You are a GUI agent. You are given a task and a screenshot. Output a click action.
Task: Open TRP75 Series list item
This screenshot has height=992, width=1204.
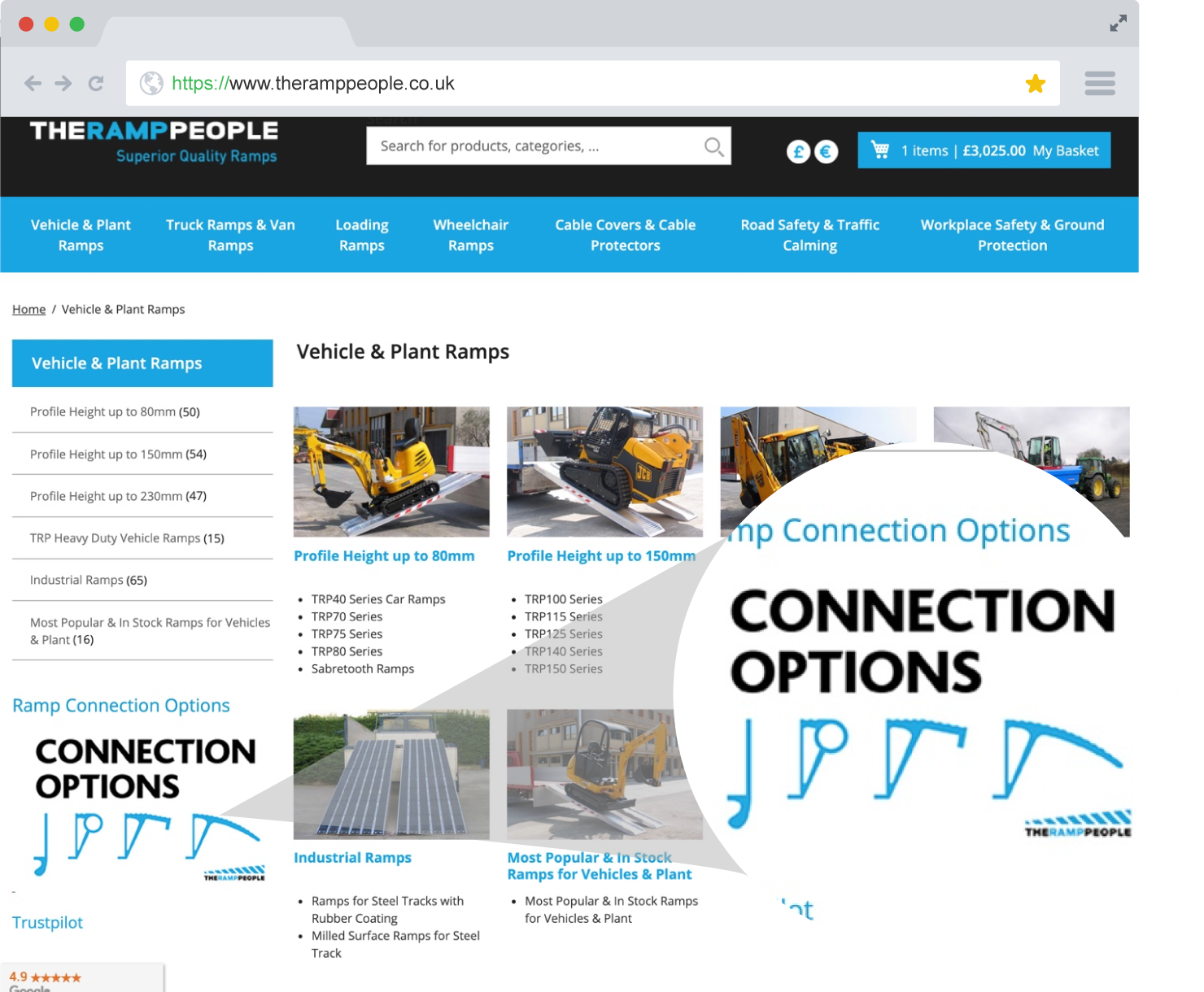pyautogui.click(x=347, y=634)
